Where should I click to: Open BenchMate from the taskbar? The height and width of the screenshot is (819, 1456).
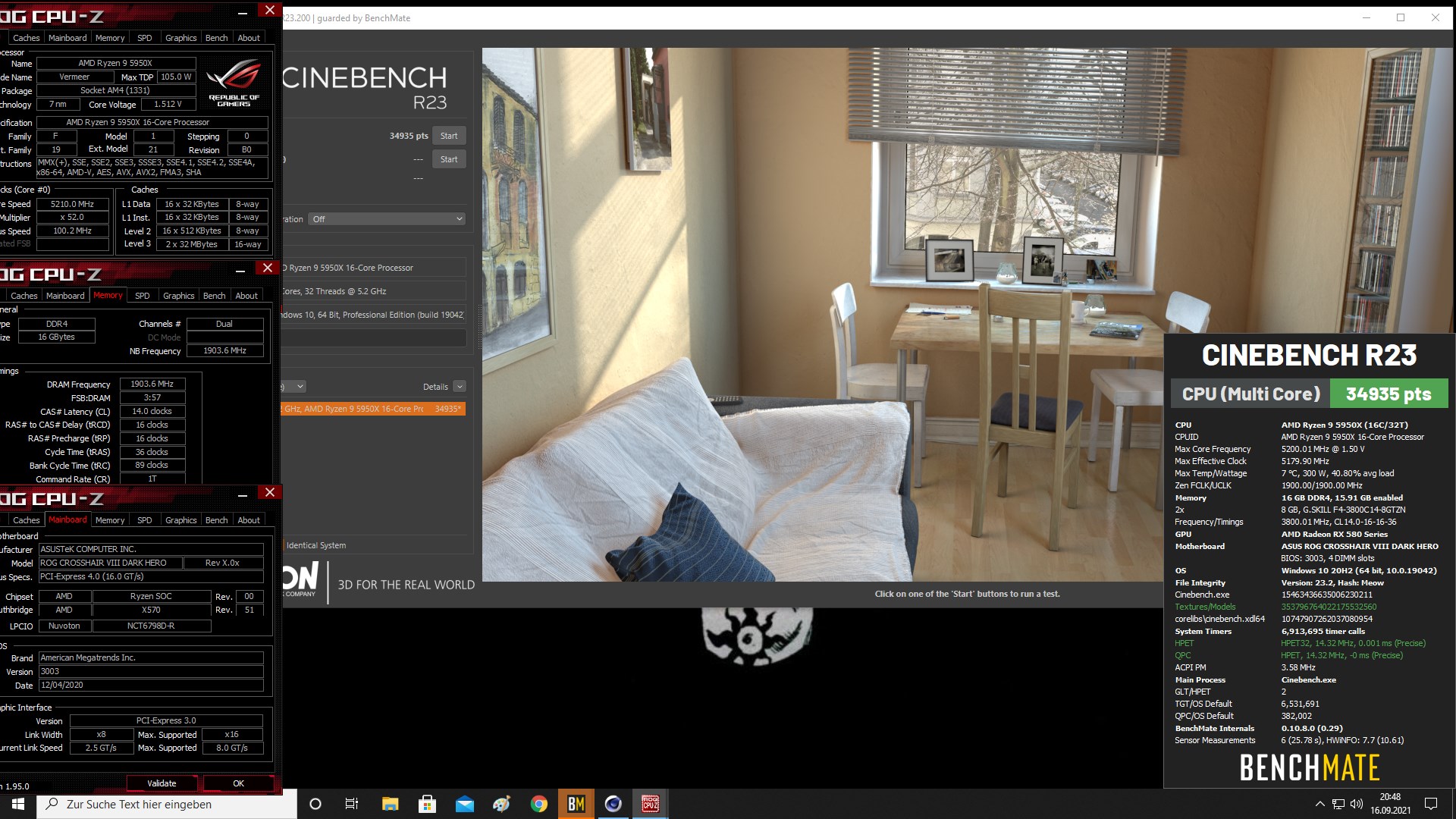[576, 804]
